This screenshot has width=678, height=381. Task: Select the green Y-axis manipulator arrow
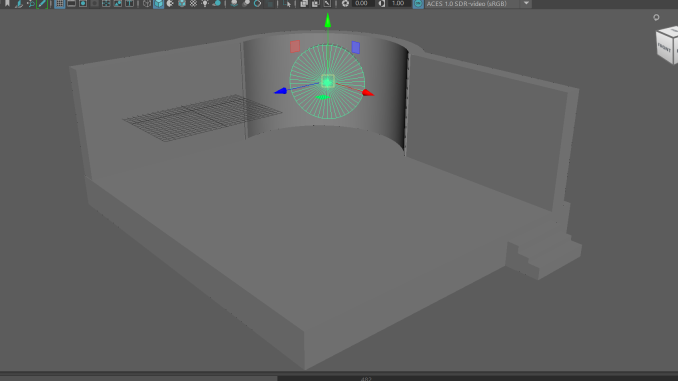pyautogui.click(x=328, y=20)
